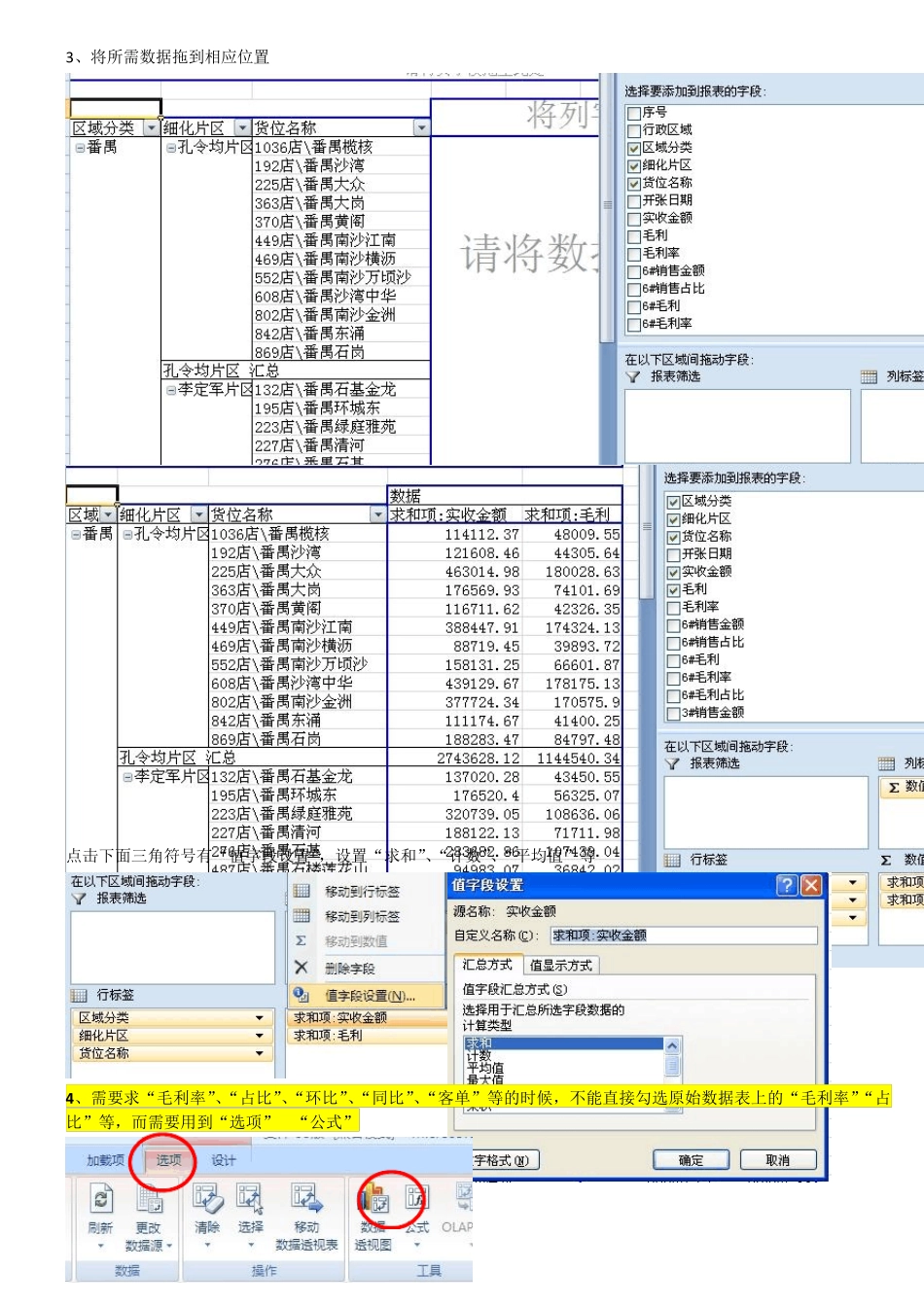Click the cell showing 114112.37

(454, 535)
